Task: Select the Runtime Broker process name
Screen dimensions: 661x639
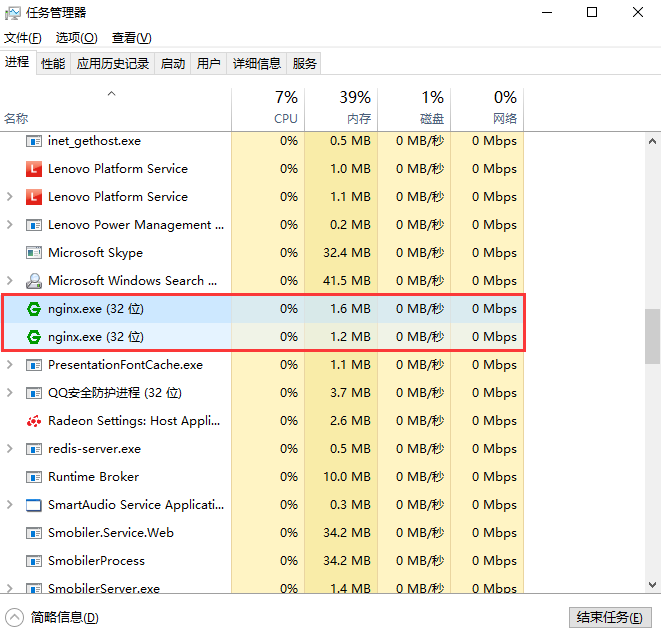Action: coord(93,477)
